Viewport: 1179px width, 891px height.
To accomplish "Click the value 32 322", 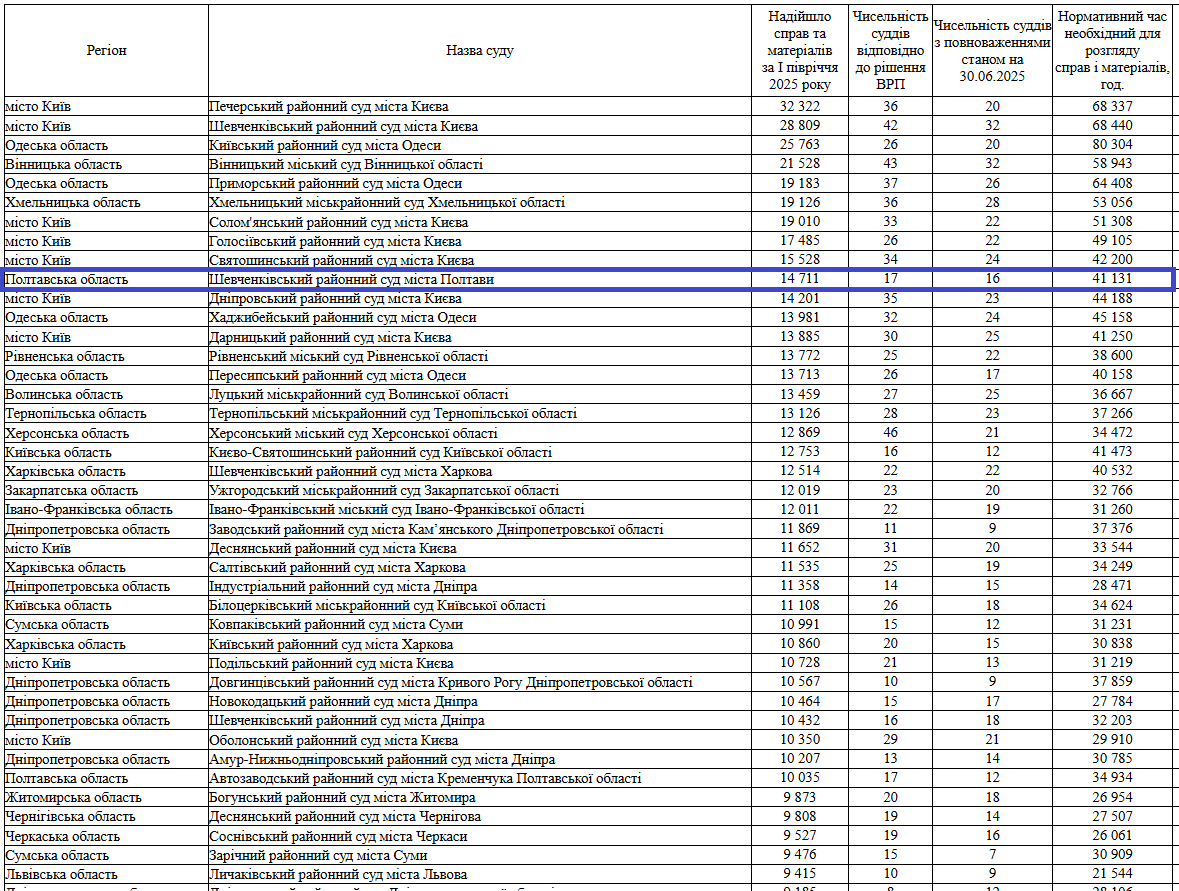I will tap(799, 106).
